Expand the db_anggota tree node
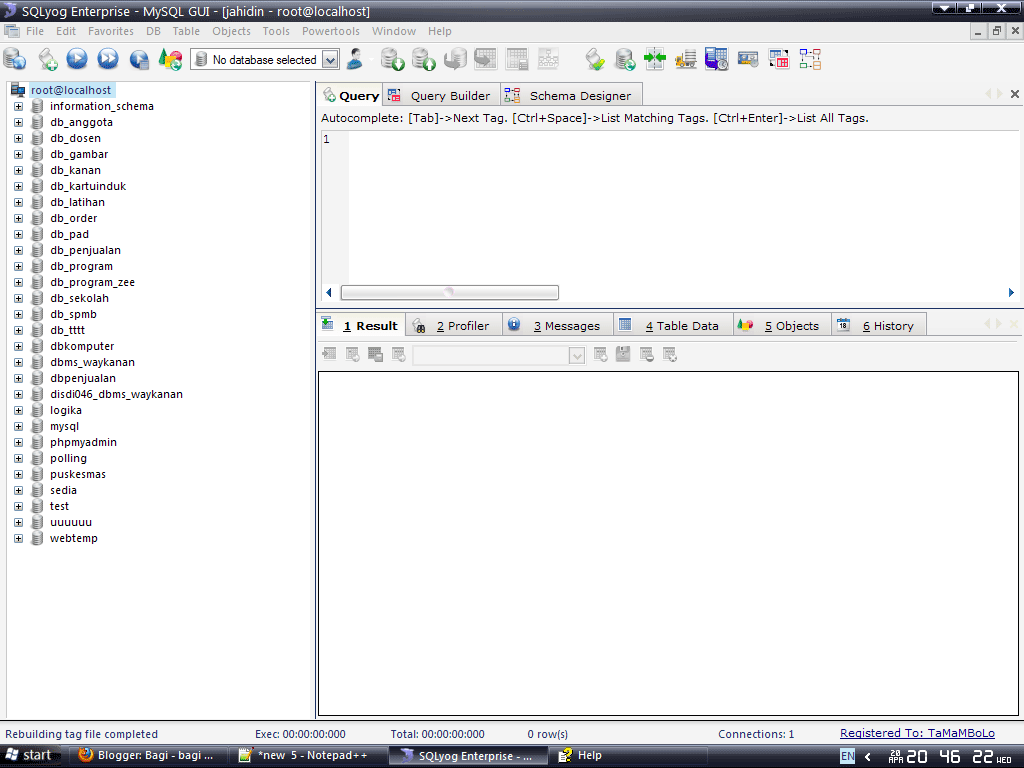 (18, 122)
